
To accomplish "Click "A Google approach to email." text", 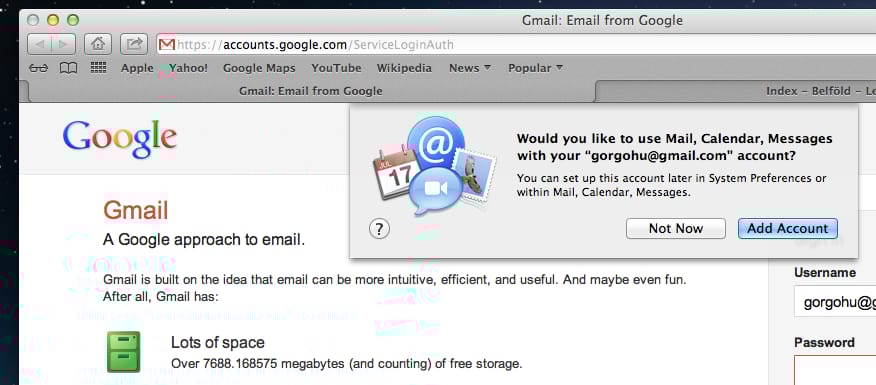I will (204, 240).
